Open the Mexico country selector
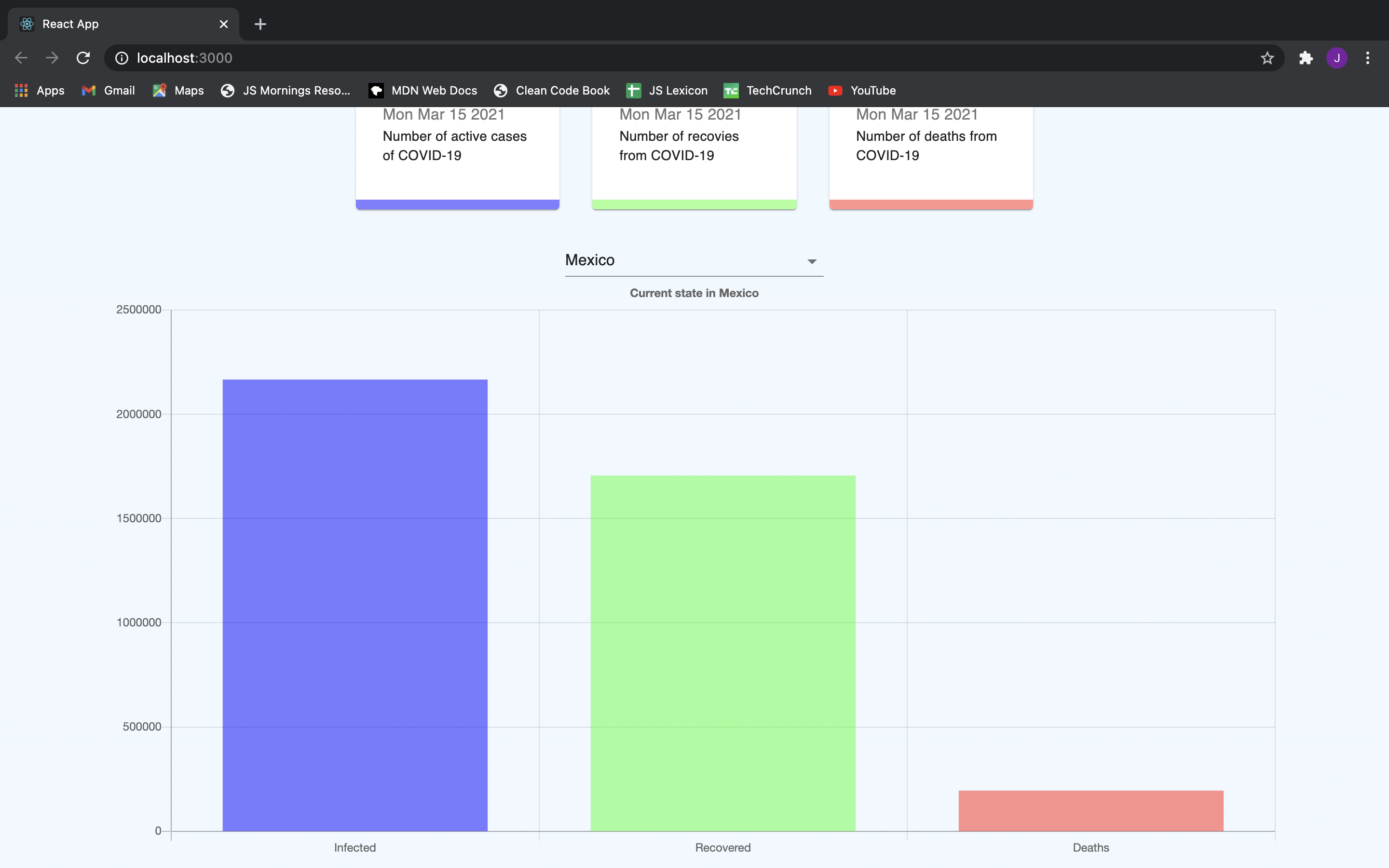 tap(683, 260)
